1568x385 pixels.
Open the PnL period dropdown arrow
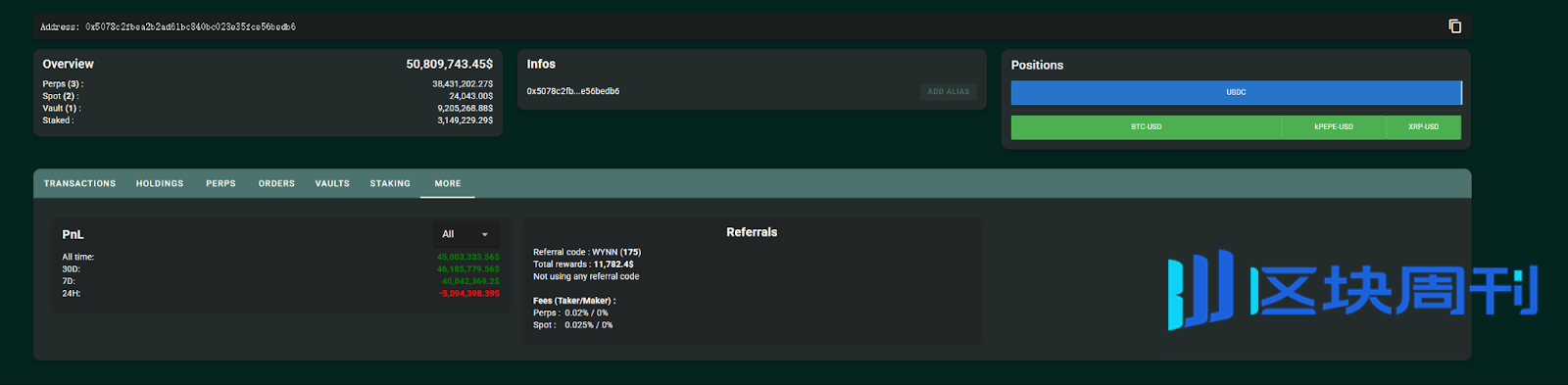tap(484, 235)
